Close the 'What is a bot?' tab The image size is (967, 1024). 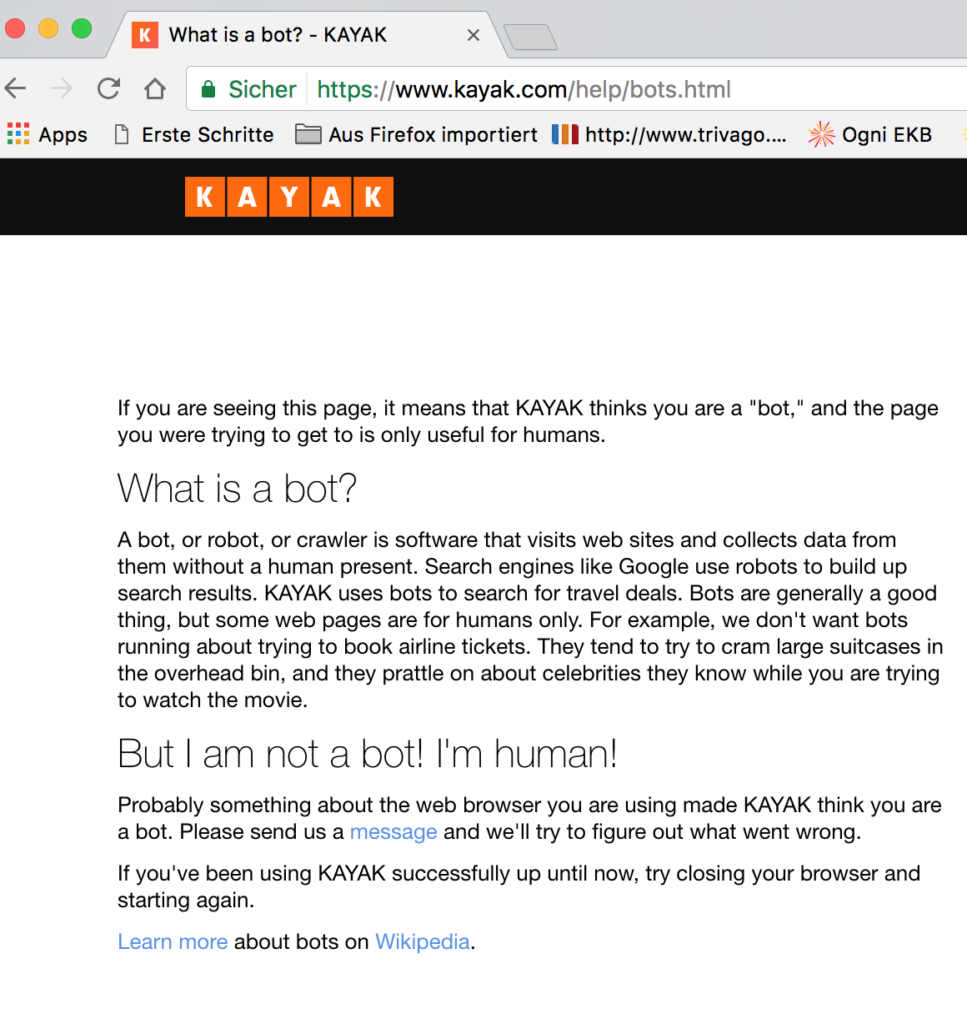pos(473,35)
